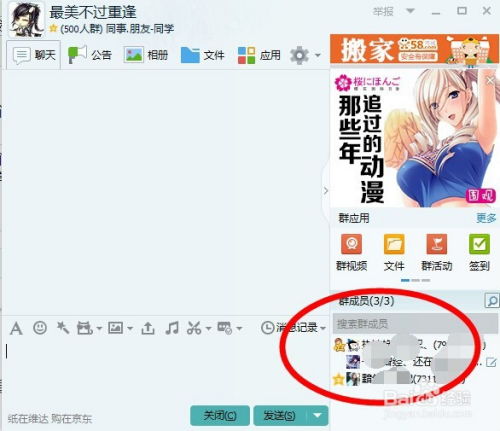Expand the dropdown arrow left of the clock icon
The height and width of the screenshot is (431, 500).
239,329
